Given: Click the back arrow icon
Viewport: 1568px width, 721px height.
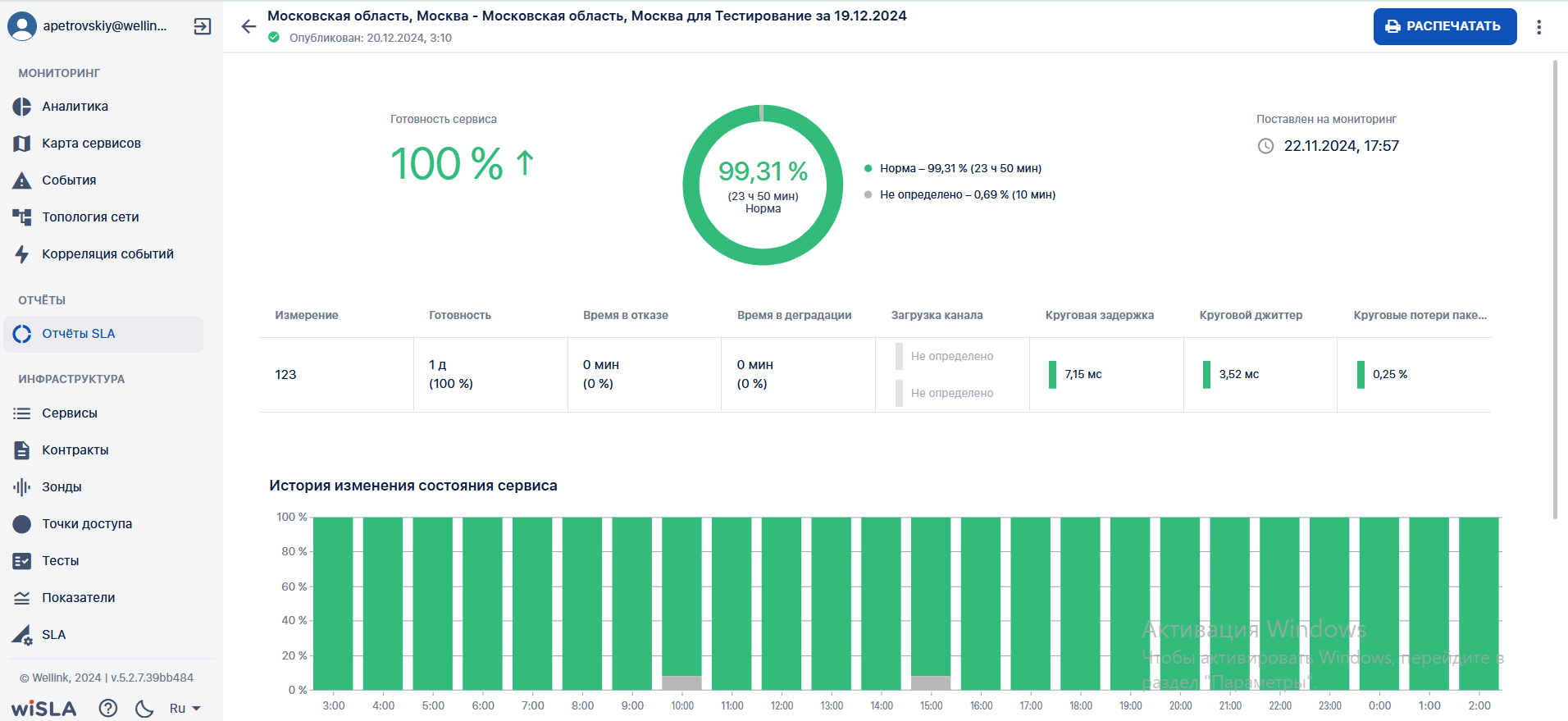Looking at the screenshot, I should pyautogui.click(x=248, y=26).
